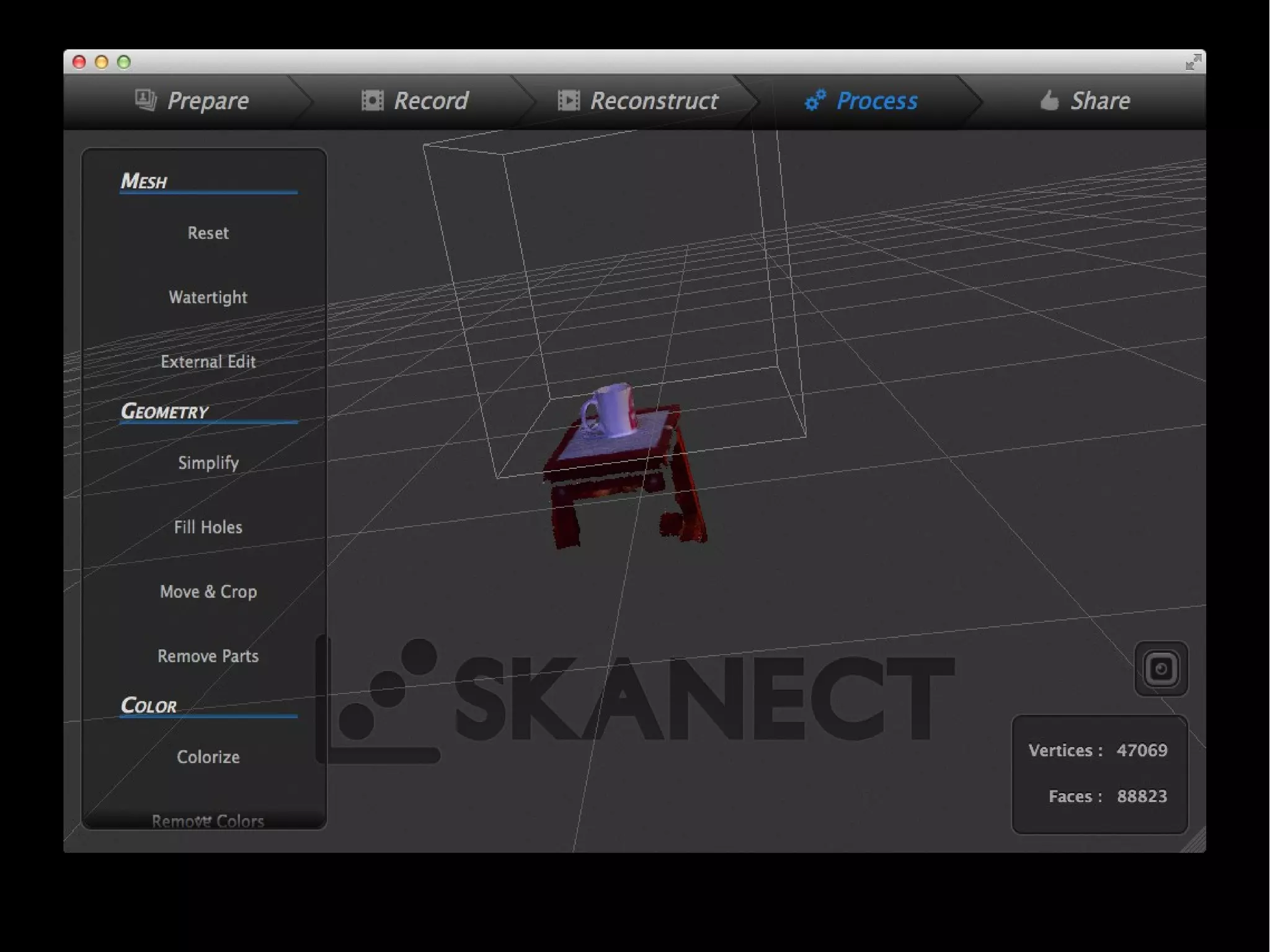Click the Record film icon
Image resolution: width=1270 pixels, height=952 pixels.
(372, 100)
